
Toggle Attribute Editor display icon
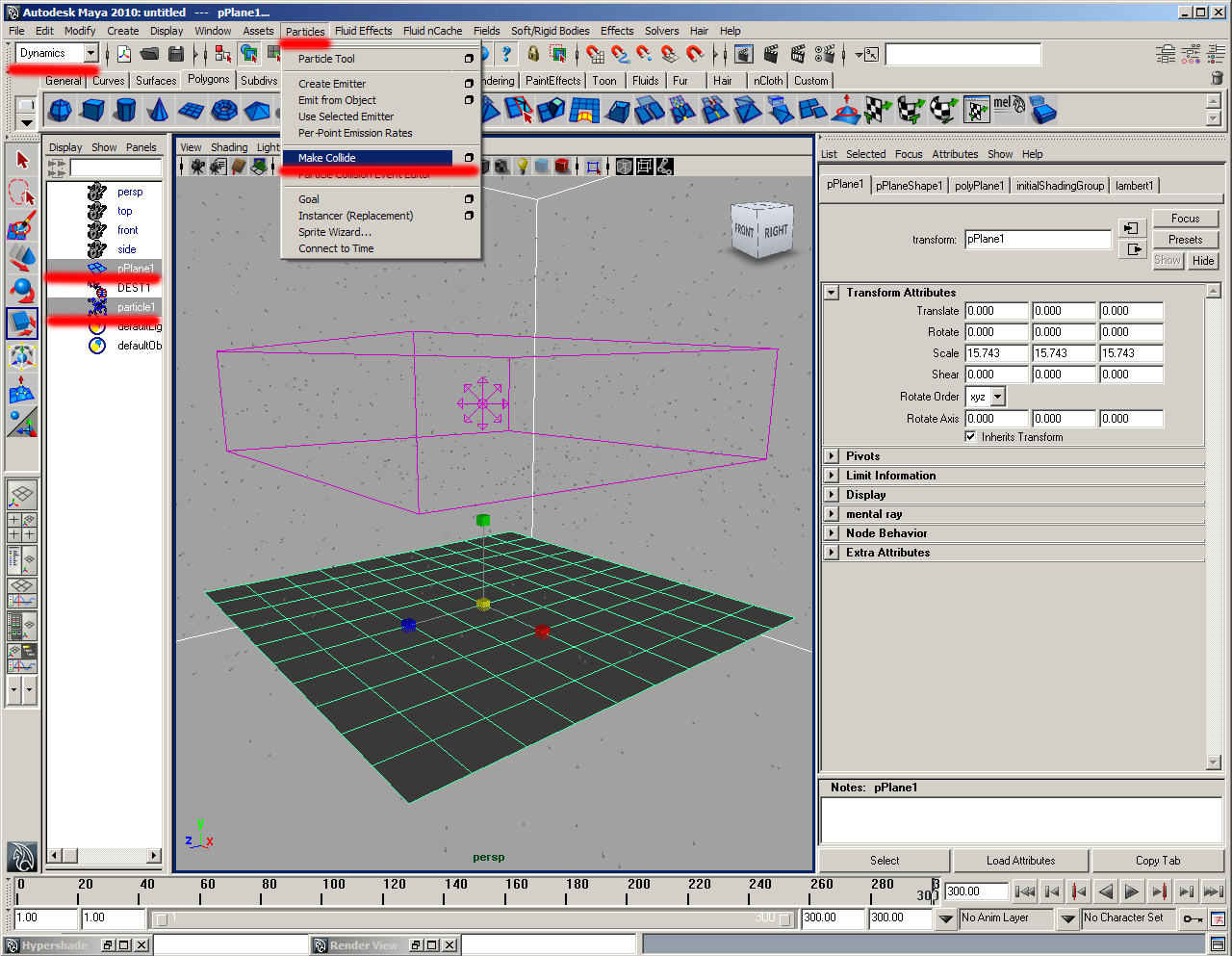tap(1166, 53)
